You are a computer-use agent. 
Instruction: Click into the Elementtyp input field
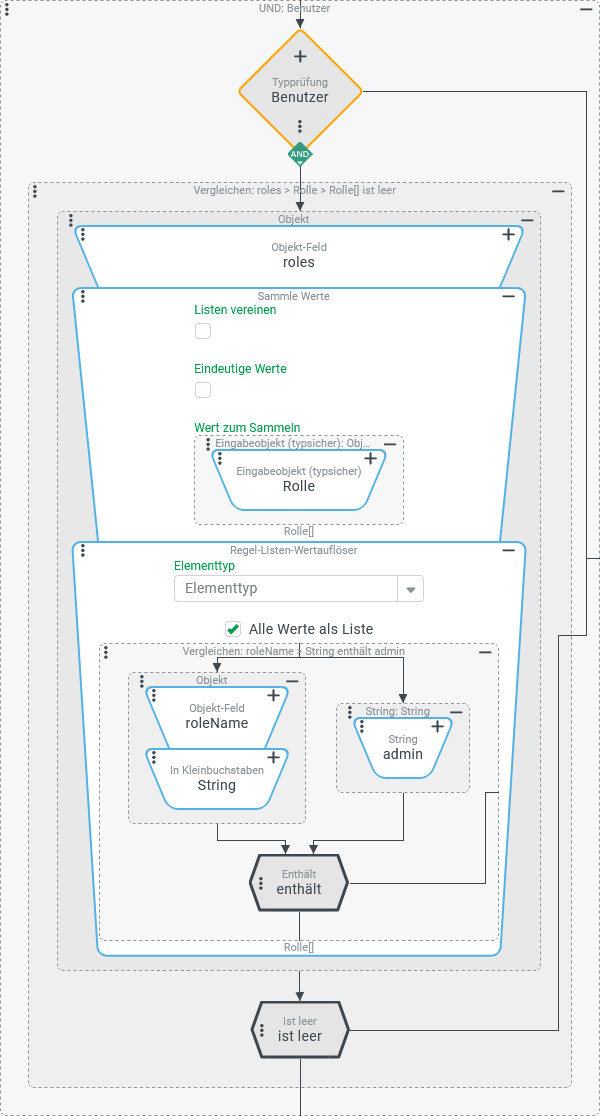[285, 589]
